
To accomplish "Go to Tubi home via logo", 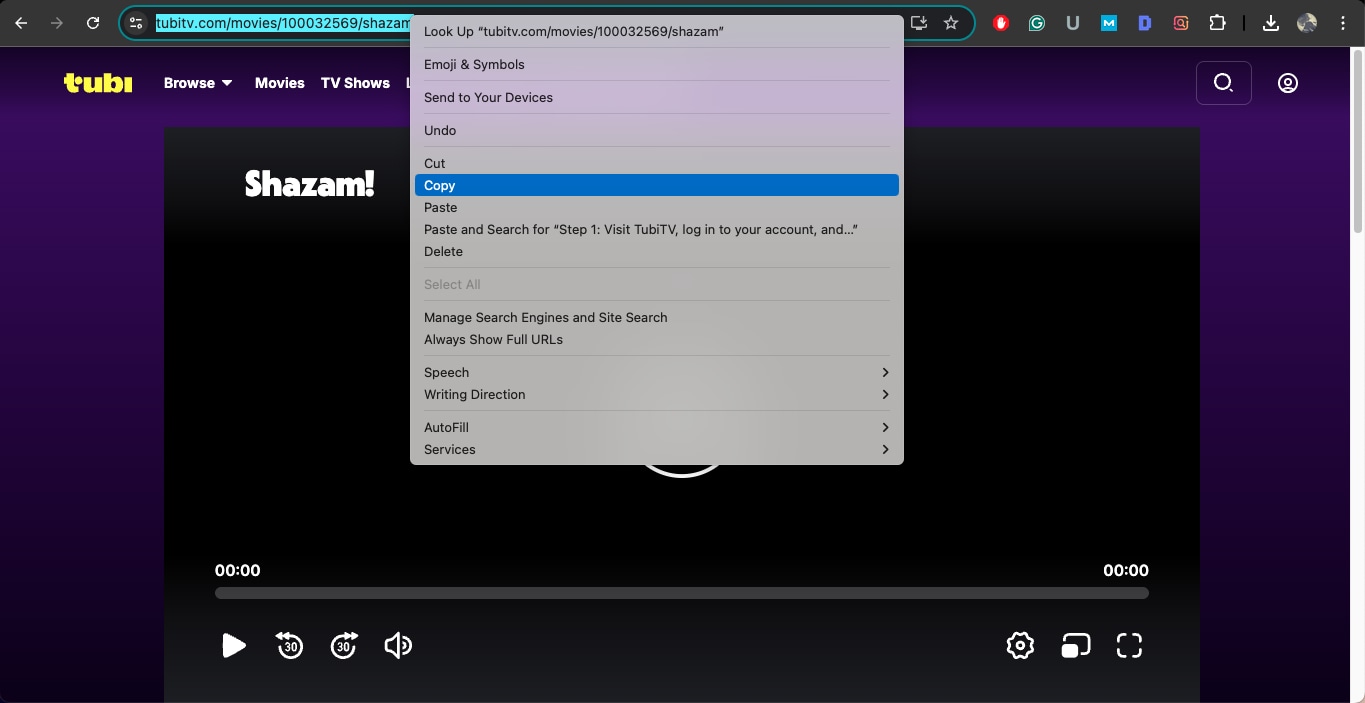I will click(x=98, y=83).
